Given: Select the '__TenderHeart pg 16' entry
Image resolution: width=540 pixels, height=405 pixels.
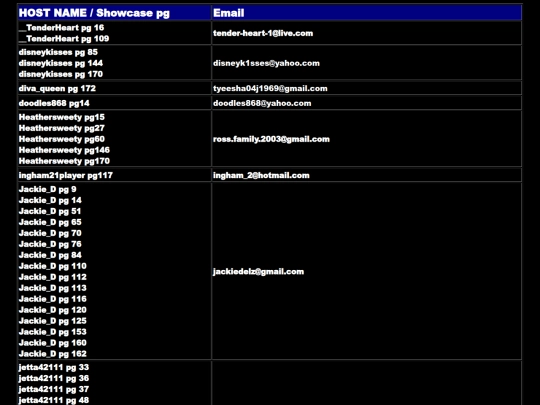Looking at the screenshot, I should point(61,28).
